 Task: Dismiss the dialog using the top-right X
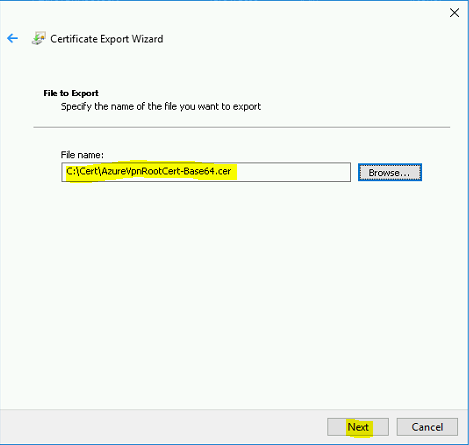point(454,13)
